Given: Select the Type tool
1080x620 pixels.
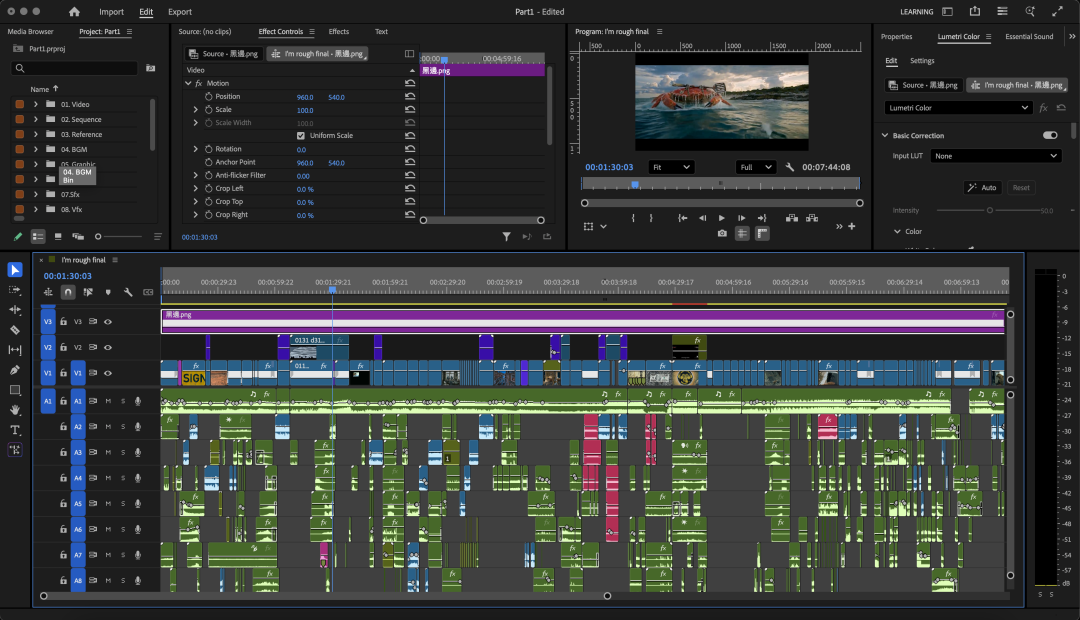Looking at the screenshot, I should coord(14,430).
